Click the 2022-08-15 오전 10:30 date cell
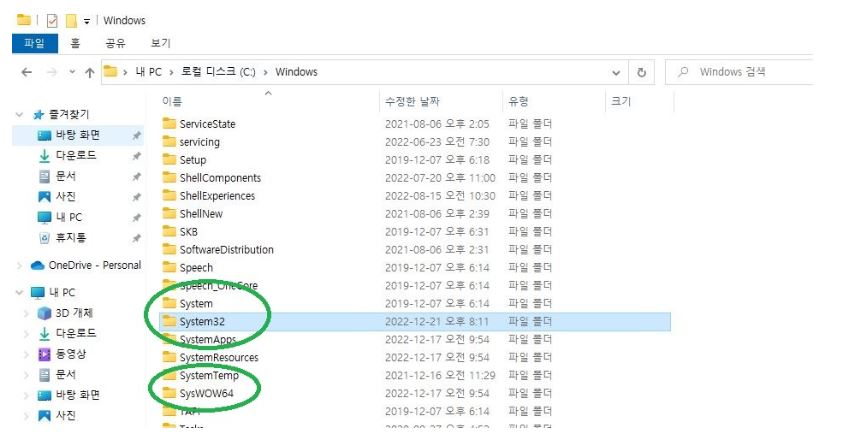 pos(440,196)
